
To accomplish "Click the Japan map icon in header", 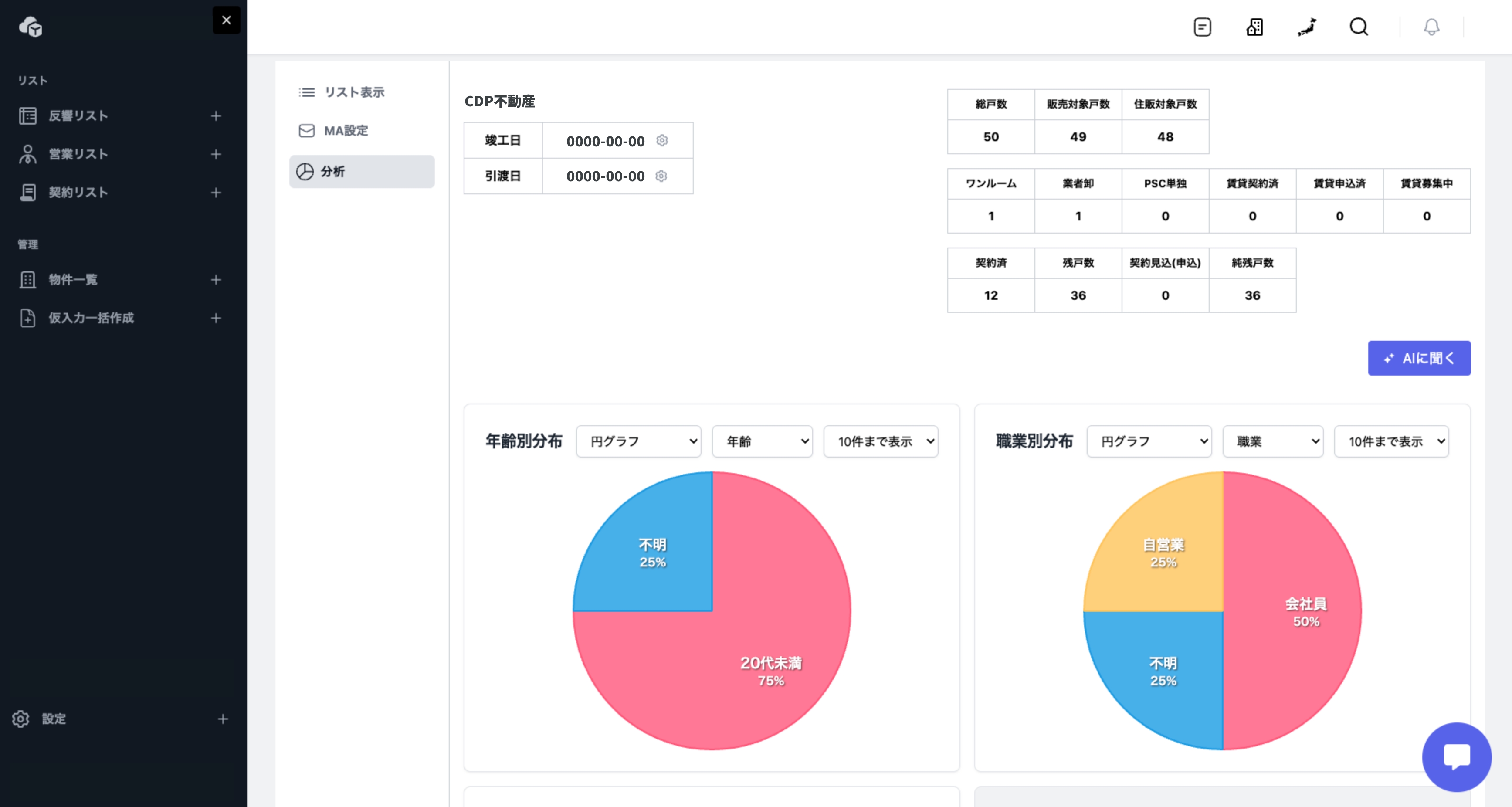I will (x=1307, y=27).
